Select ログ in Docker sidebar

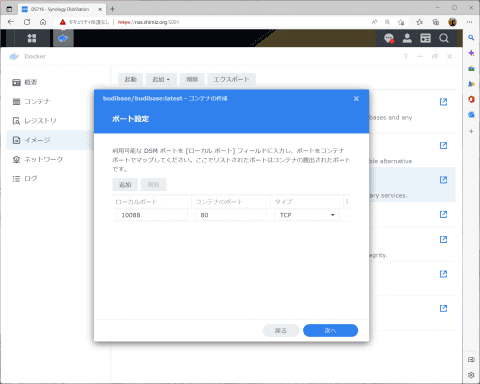[25, 179]
